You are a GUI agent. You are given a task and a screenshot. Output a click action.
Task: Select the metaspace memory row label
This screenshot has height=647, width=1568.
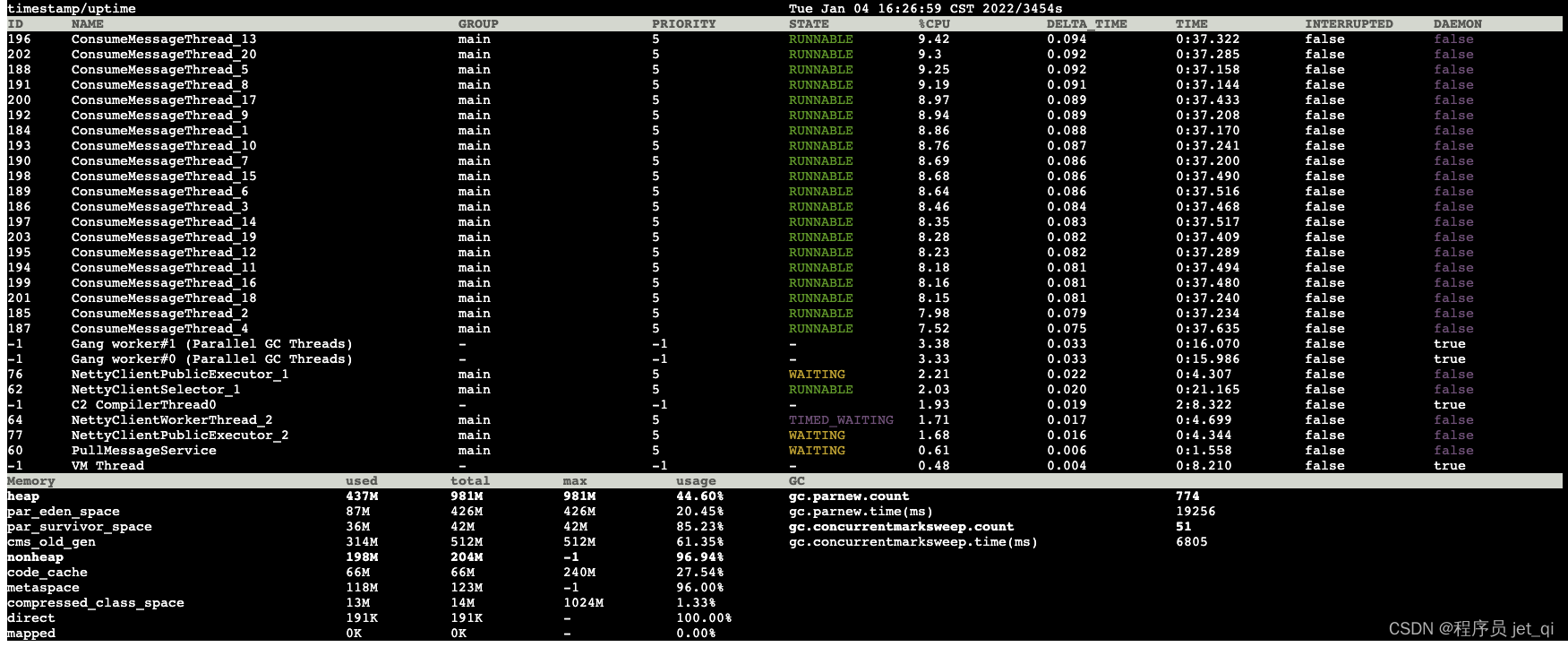point(43,588)
